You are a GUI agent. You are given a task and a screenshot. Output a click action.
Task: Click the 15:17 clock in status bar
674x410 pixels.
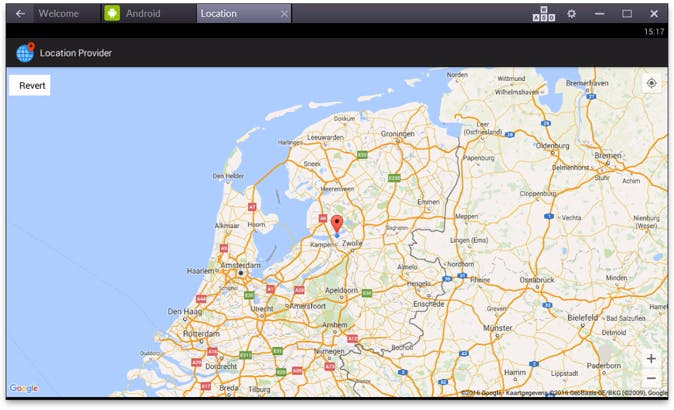654,31
